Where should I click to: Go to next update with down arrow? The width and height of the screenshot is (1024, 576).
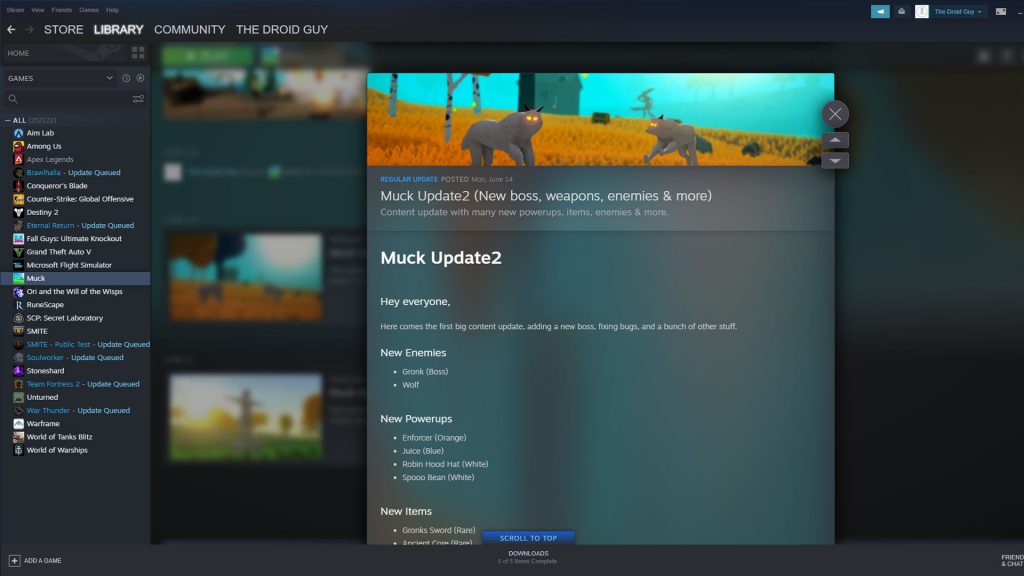click(x=835, y=161)
